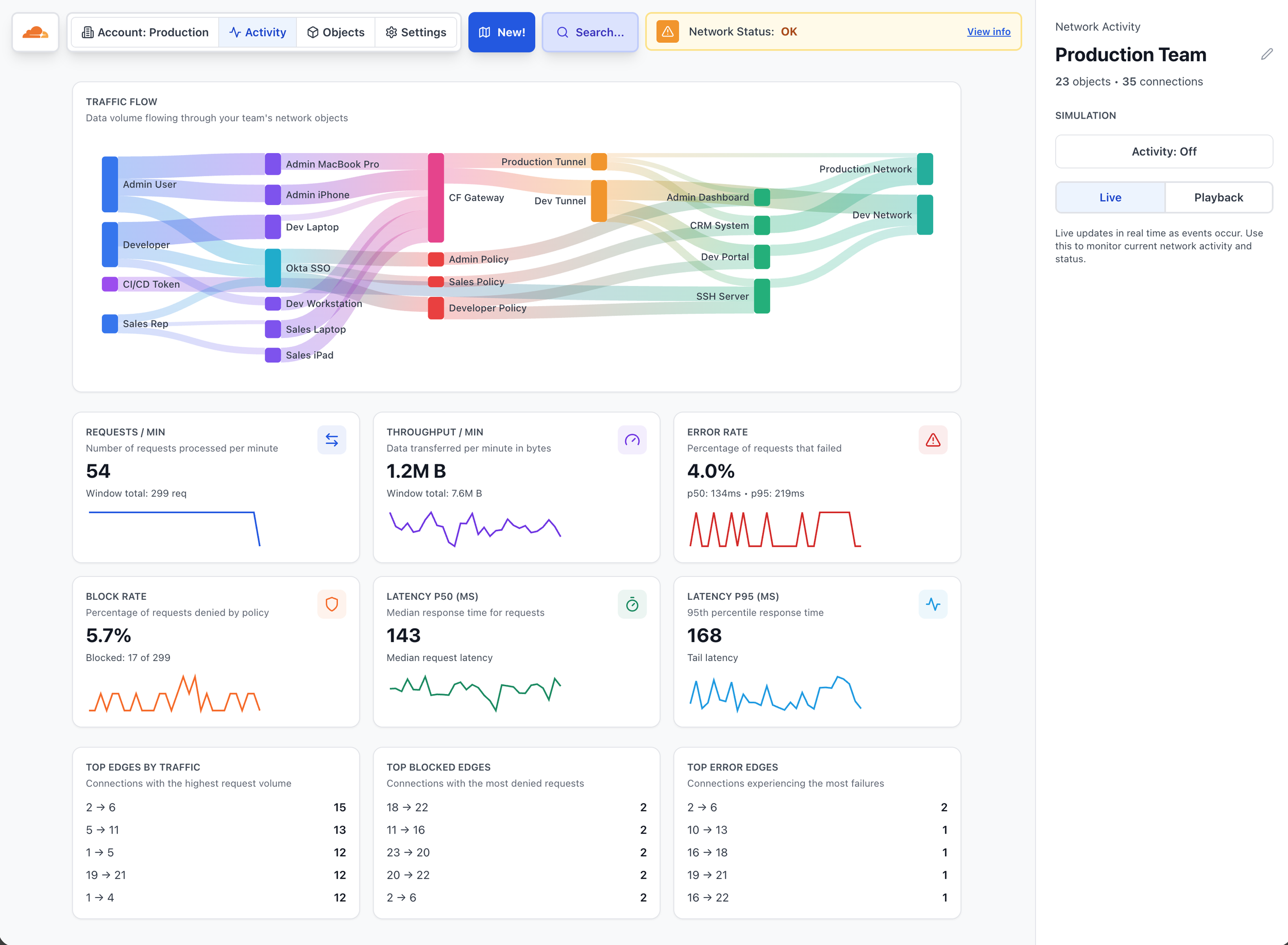Click the throughput speedometer icon
The width and height of the screenshot is (1288, 945).
632,440
